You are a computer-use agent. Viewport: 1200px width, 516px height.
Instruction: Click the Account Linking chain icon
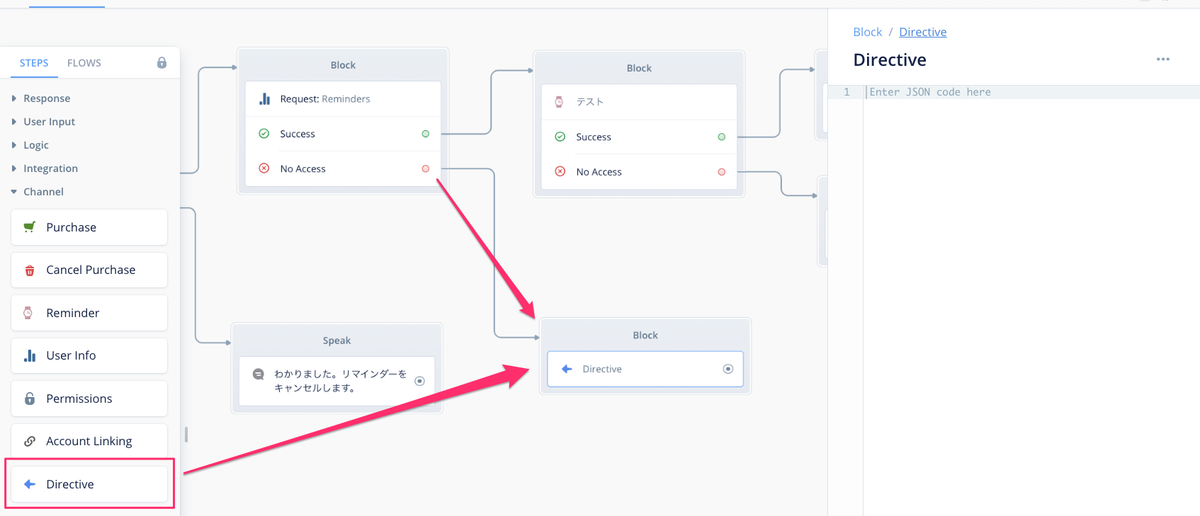(29, 441)
